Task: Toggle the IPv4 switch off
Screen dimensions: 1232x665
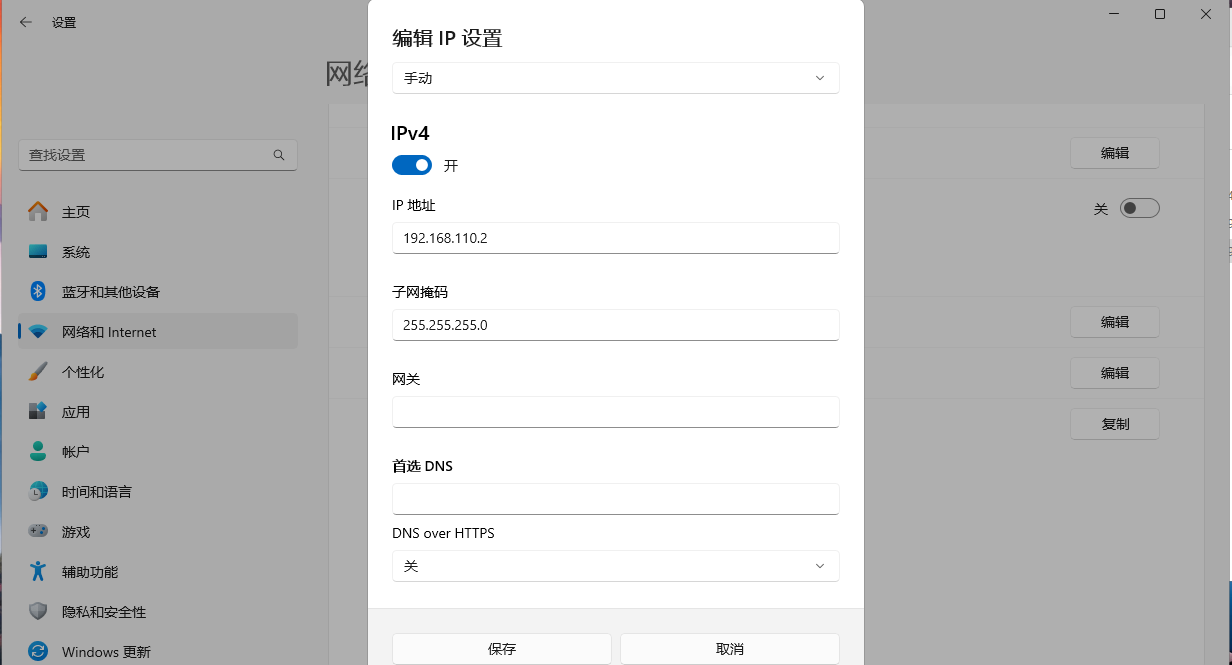Action: coord(411,165)
